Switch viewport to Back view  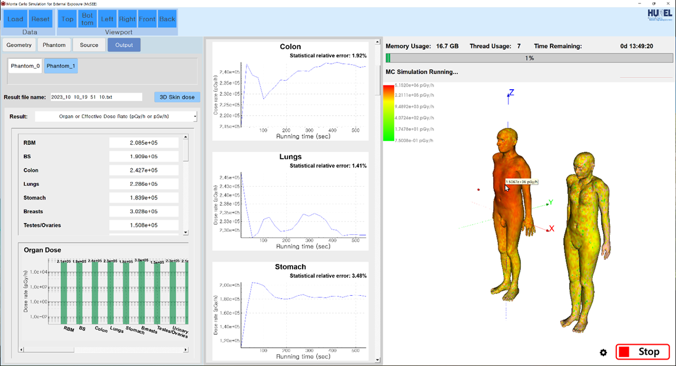coord(167,19)
